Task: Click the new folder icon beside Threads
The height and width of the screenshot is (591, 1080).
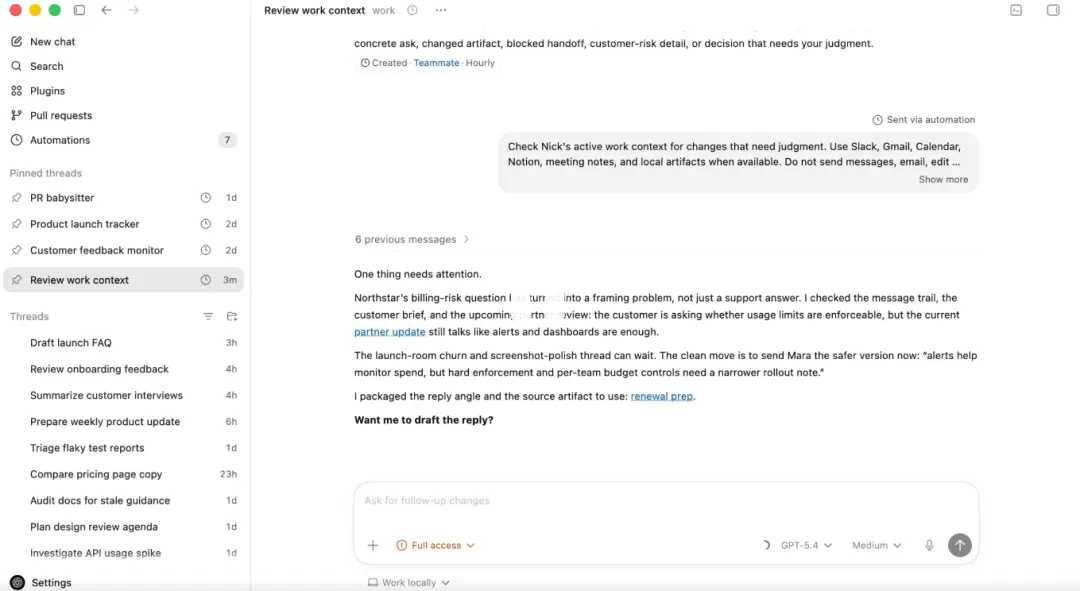Action: coord(232,316)
